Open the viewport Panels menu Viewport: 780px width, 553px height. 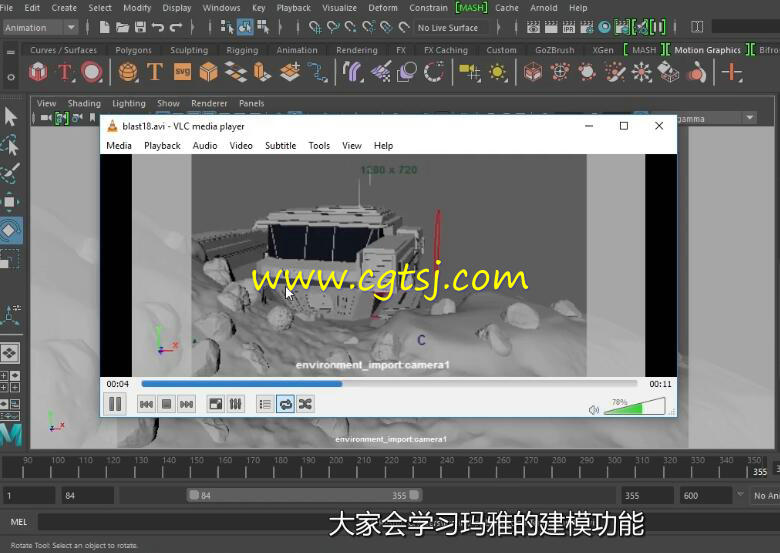(252, 103)
